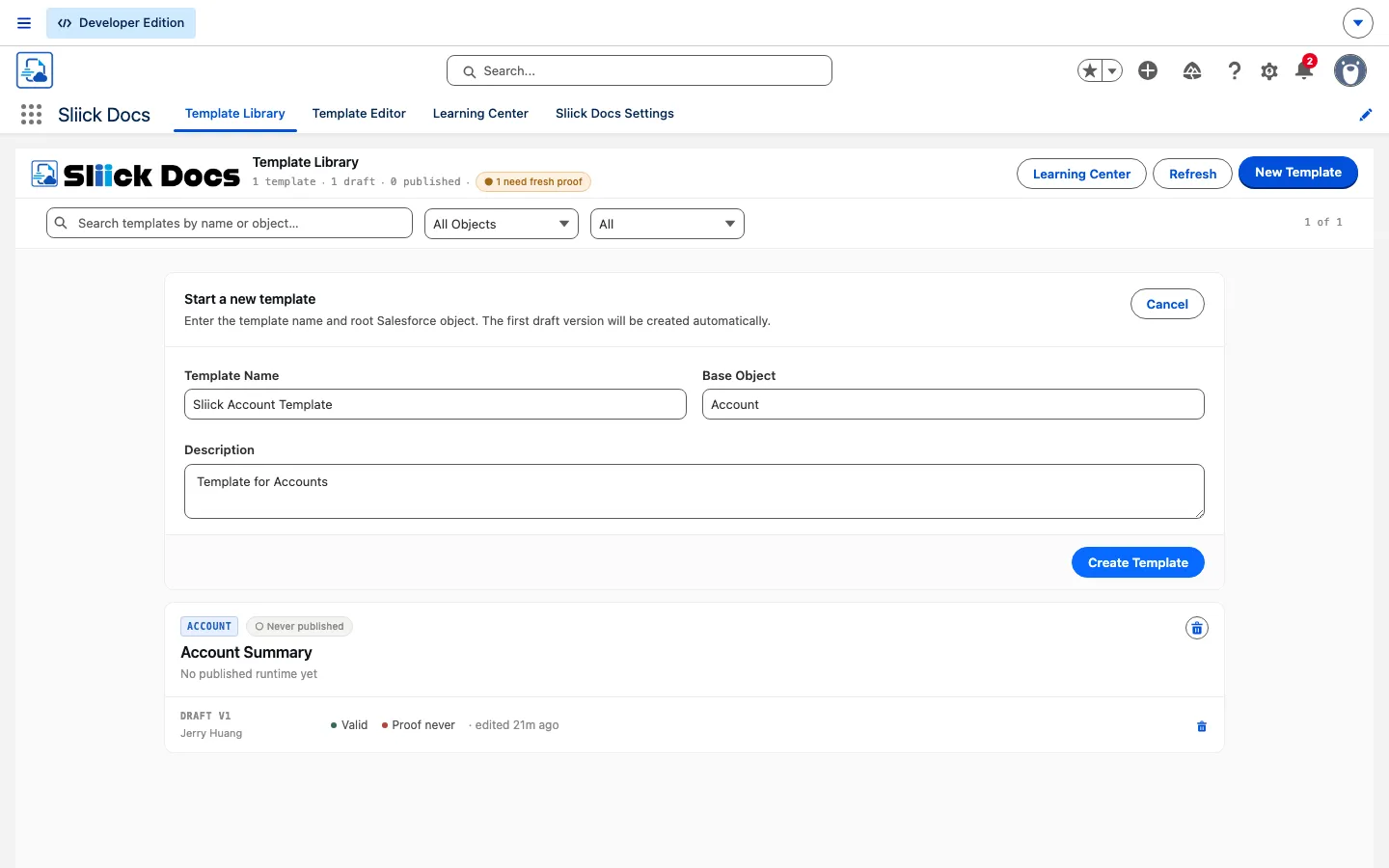The height and width of the screenshot is (868, 1389).
Task: Click the Template Name input field
Action: point(435,404)
